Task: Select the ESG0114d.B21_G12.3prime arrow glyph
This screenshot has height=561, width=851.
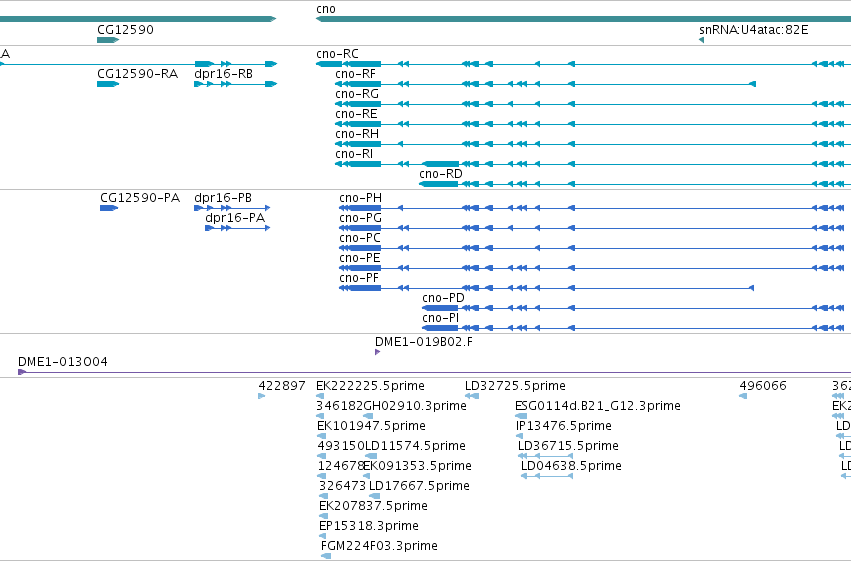Action: [x=521, y=417]
